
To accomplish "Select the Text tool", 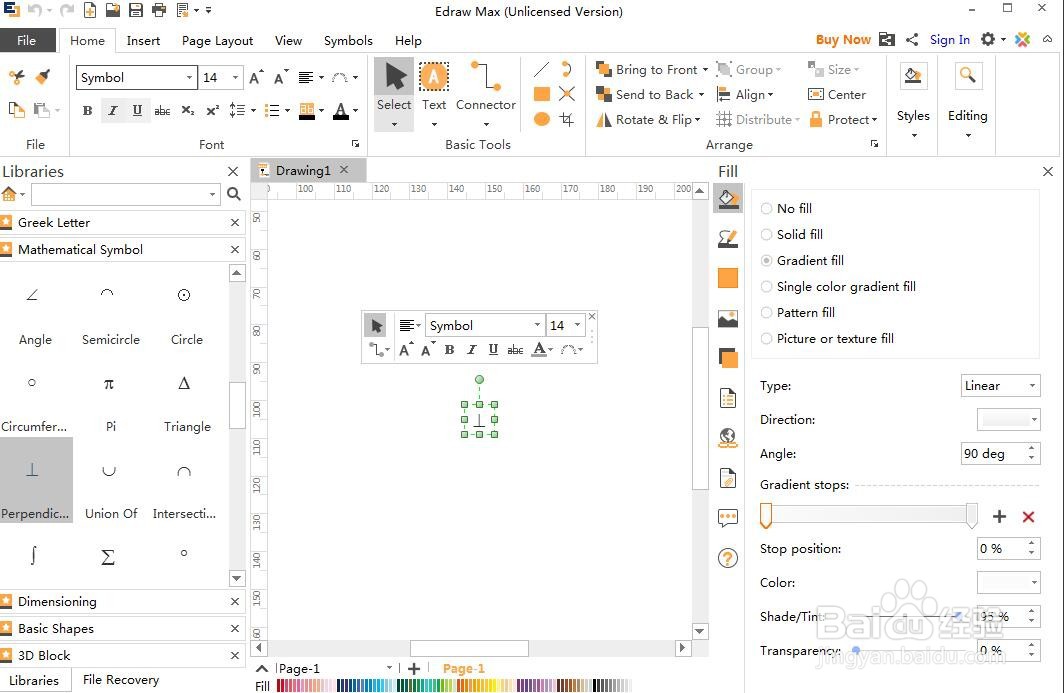I will tap(434, 87).
